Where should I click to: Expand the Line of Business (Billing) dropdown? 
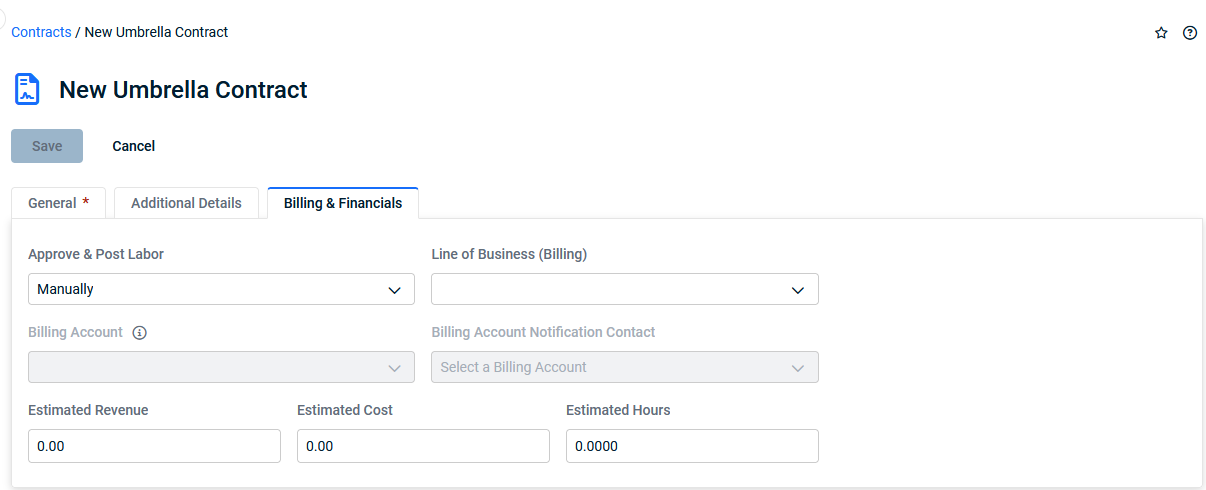[624, 289]
